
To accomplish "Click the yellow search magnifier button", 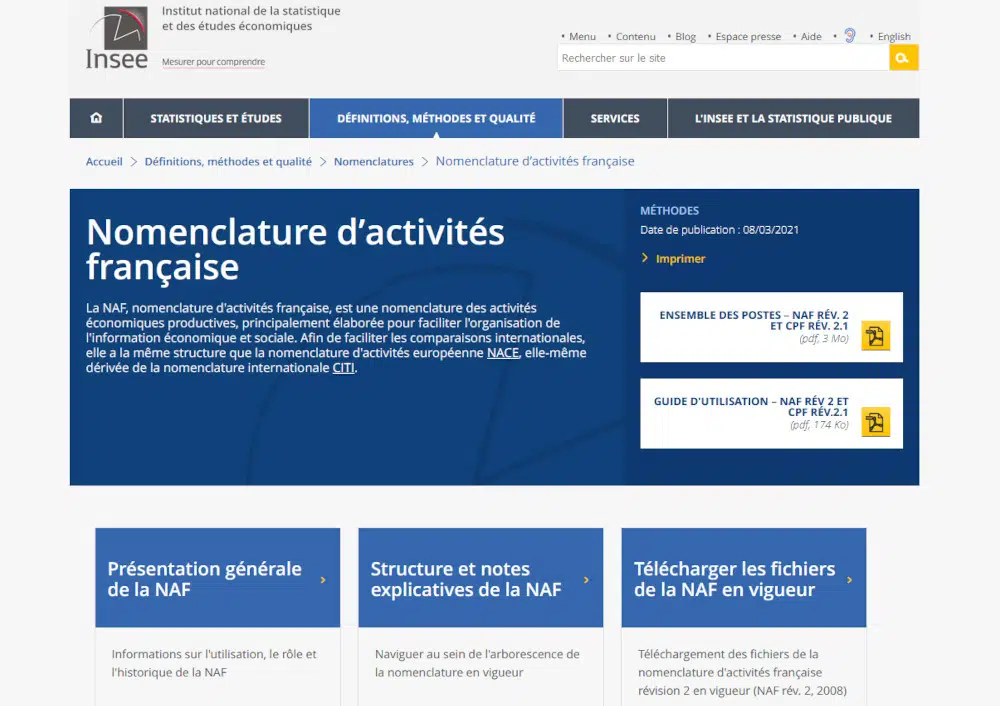I will 903,58.
